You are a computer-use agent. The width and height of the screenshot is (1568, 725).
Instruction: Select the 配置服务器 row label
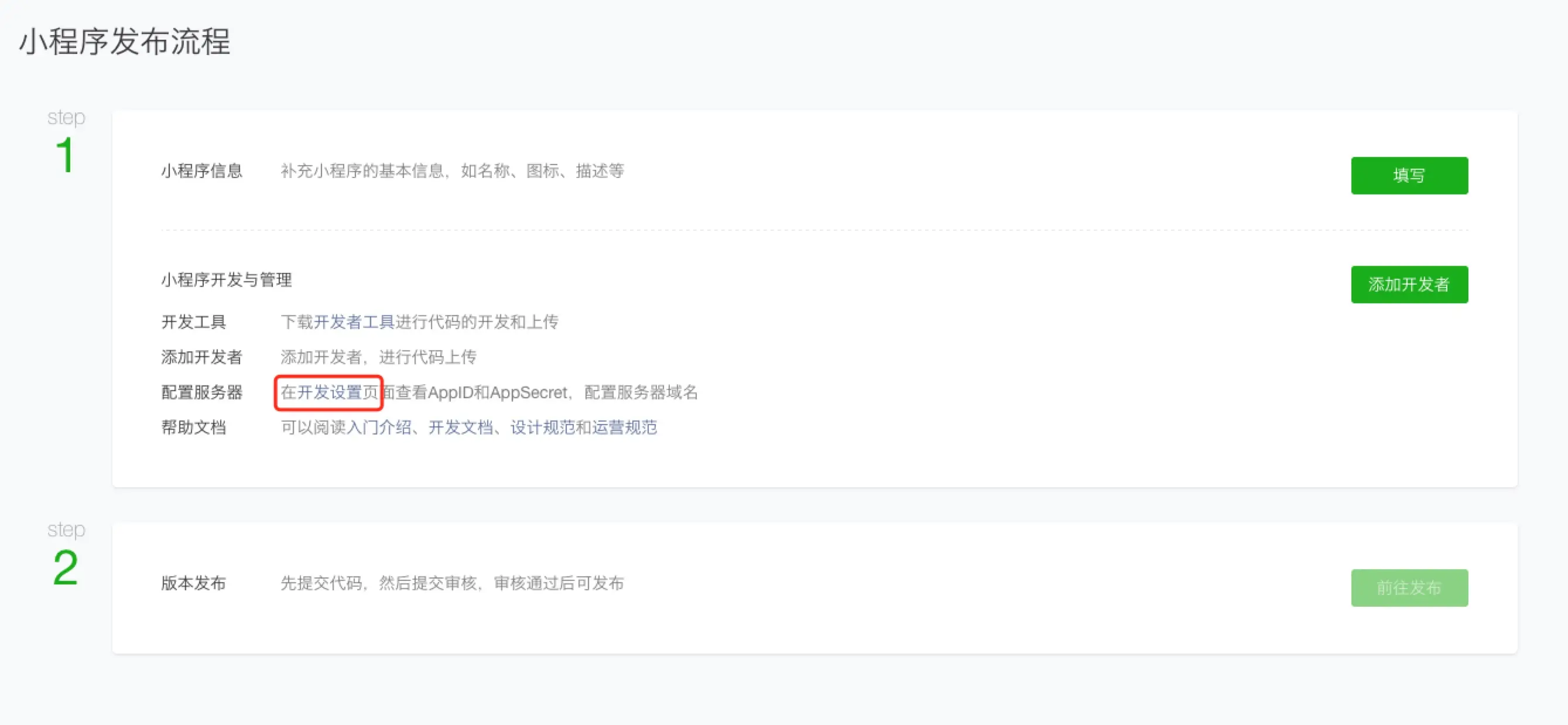(201, 392)
